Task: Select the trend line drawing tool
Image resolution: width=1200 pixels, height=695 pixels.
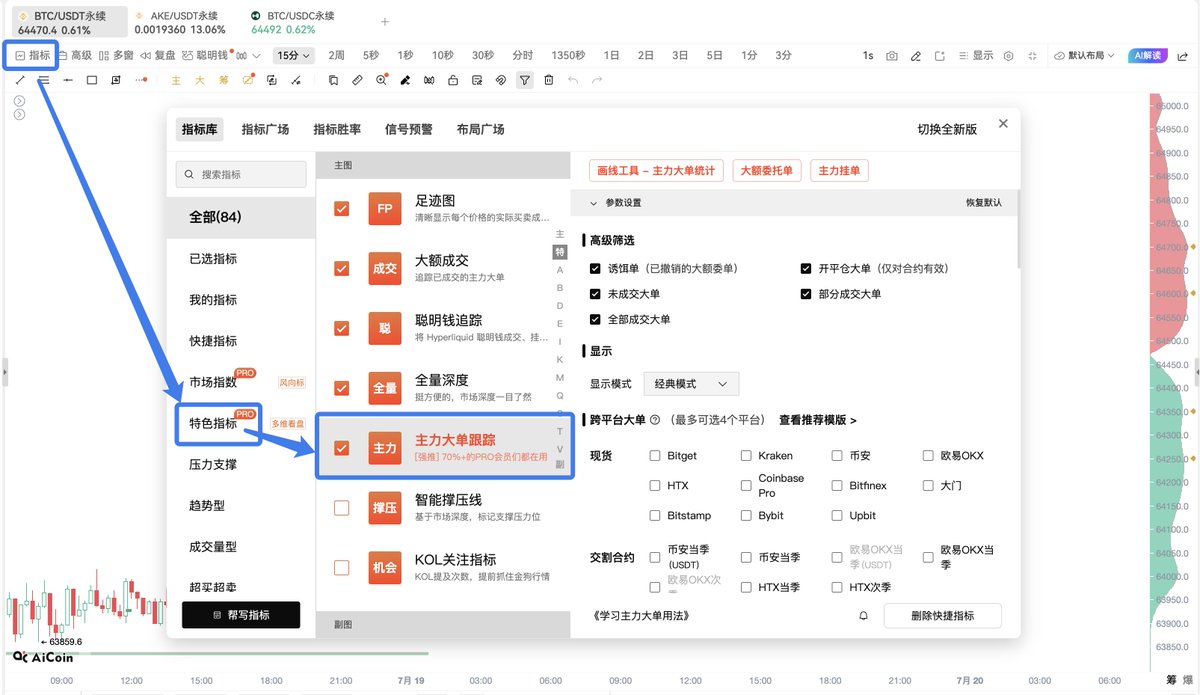Action: (x=20, y=80)
